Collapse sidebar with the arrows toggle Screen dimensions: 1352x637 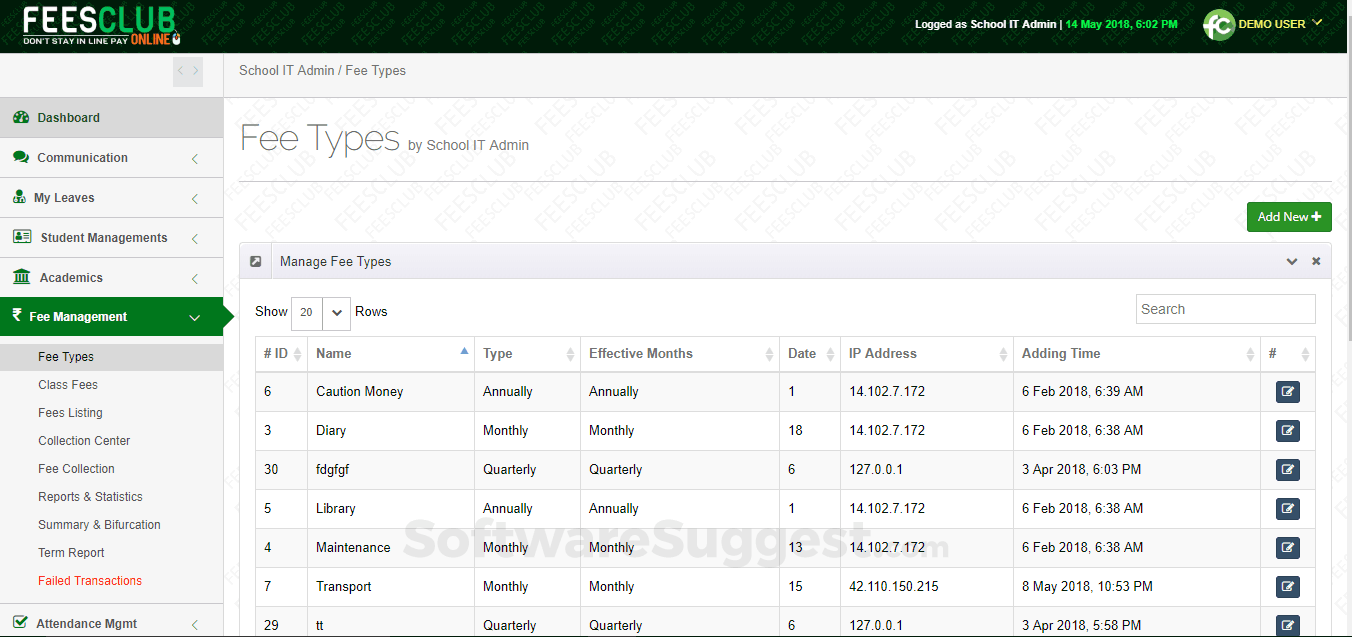pyautogui.click(x=188, y=70)
